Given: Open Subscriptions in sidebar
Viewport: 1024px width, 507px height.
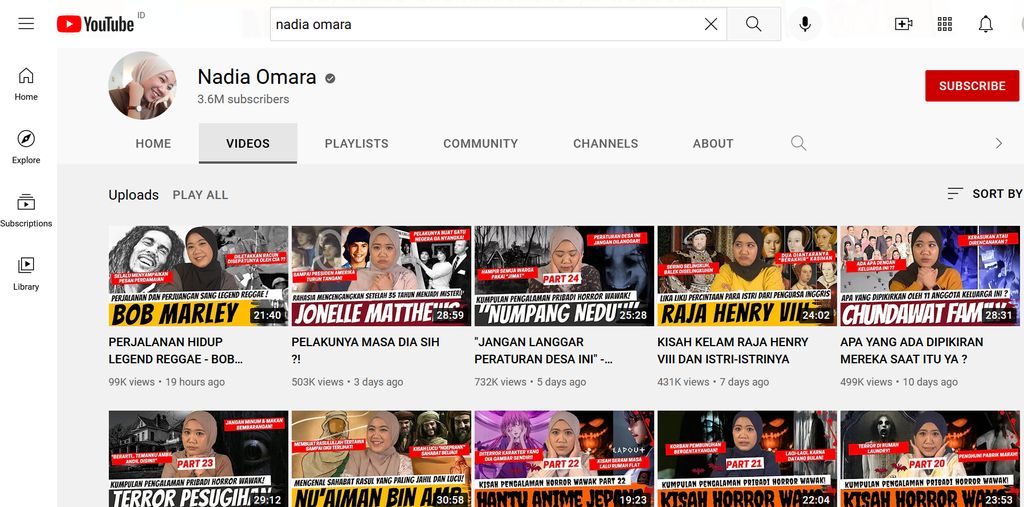Looking at the screenshot, I should pos(26,210).
